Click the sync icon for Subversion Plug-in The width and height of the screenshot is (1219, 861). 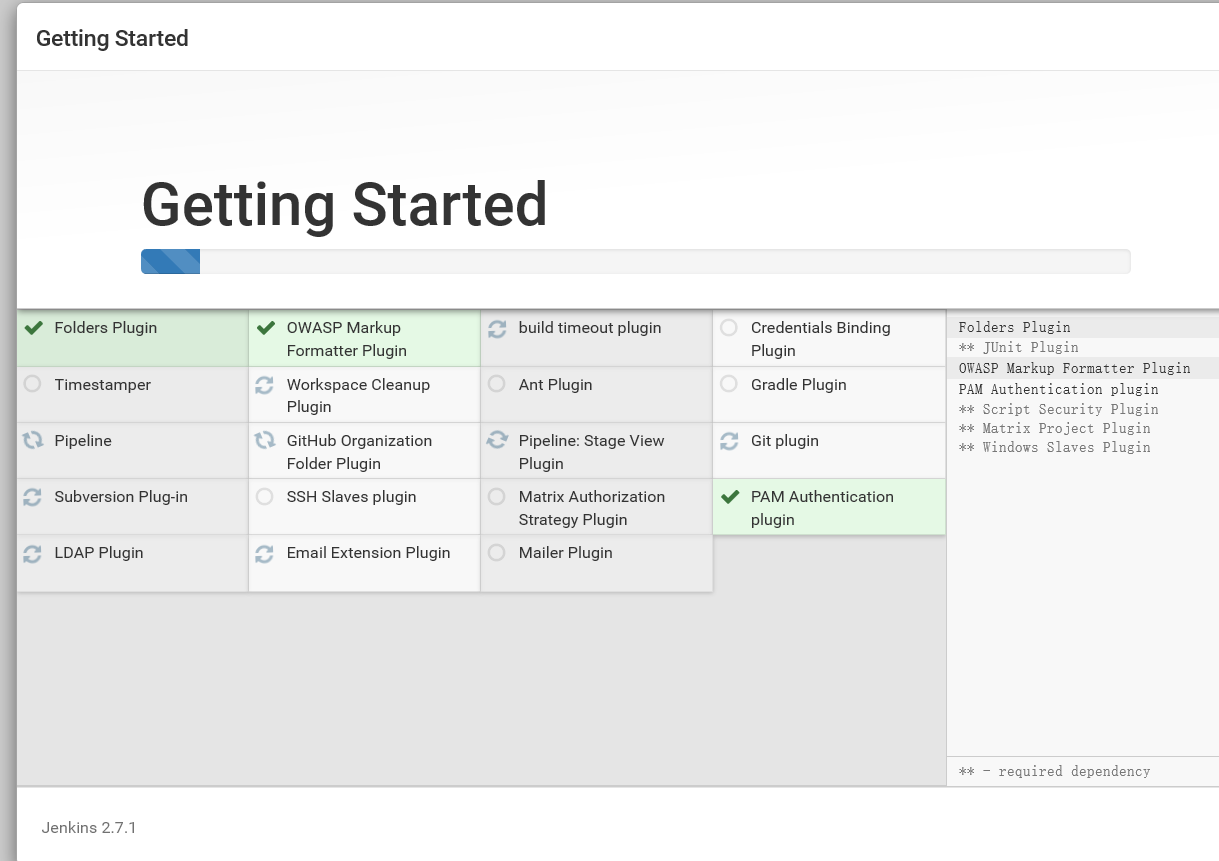click(x=33, y=496)
